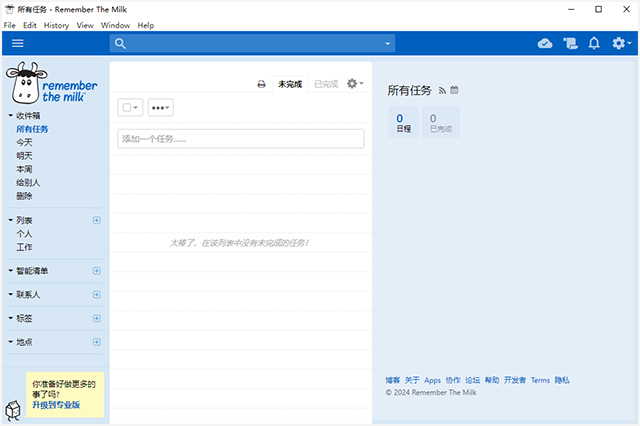
Task: Open the list options gear dropdown
Action: click(355, 84)
